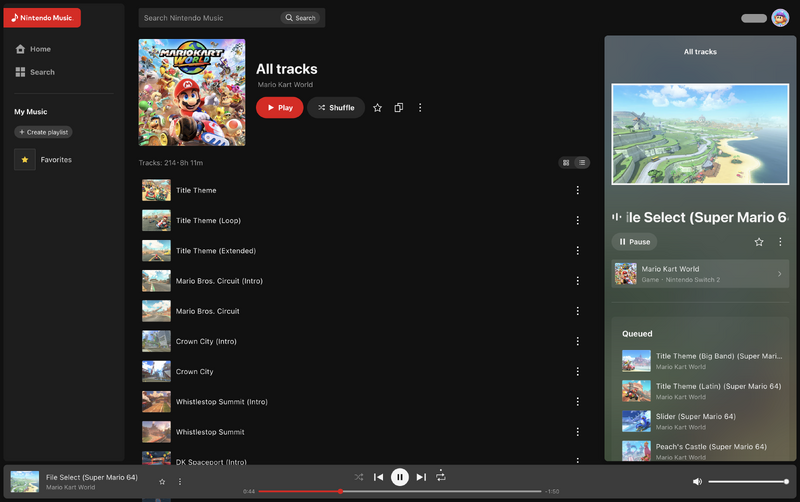Open options for Title Theme (Loop)
The image size is (800, 502).
coord(578,220)
